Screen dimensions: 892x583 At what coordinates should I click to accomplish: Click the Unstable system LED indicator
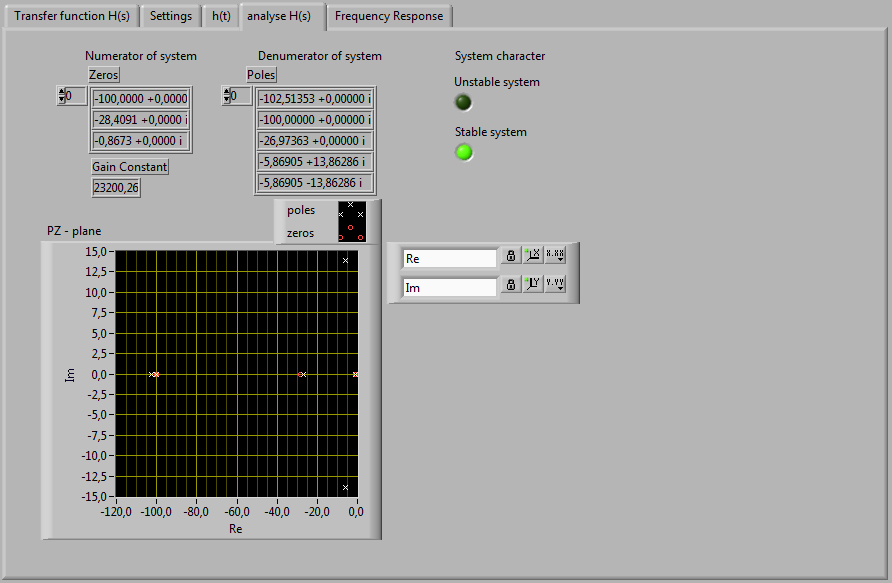click(x=464, y=102)
